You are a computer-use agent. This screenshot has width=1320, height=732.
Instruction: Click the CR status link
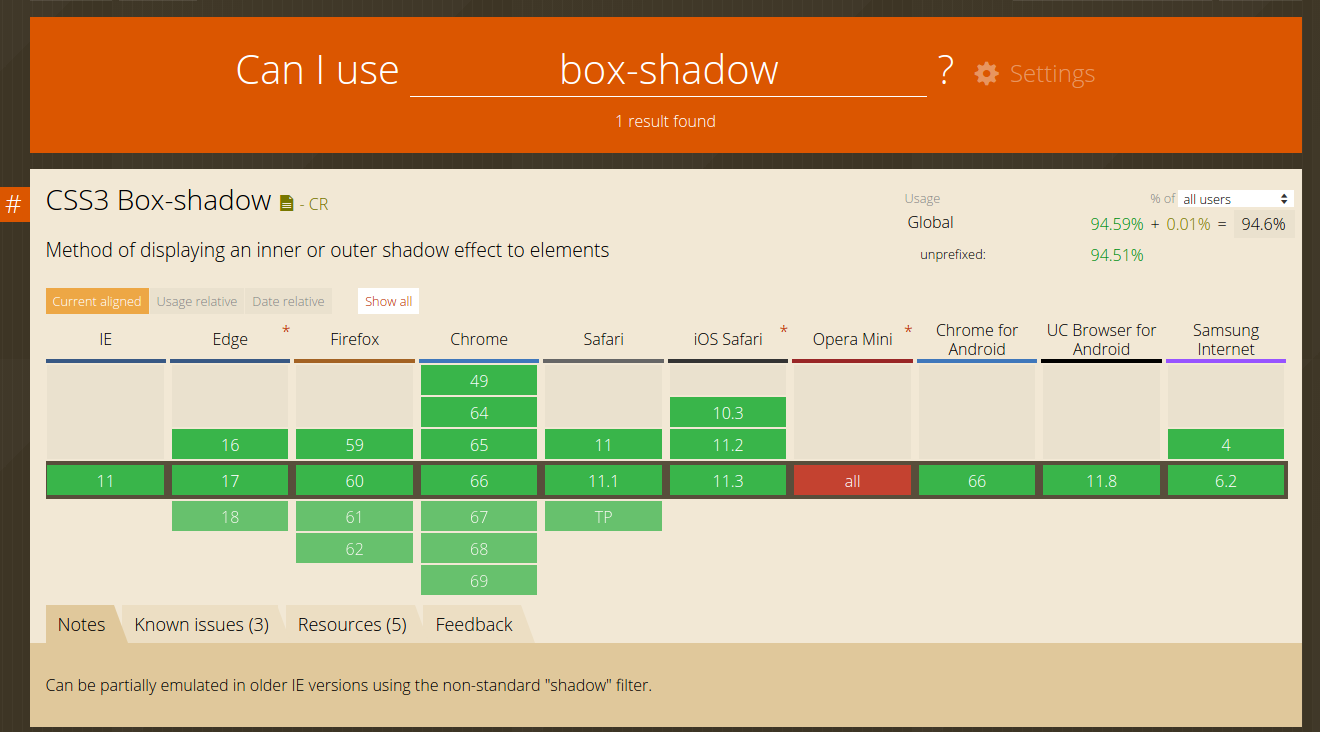click(318, 204)
